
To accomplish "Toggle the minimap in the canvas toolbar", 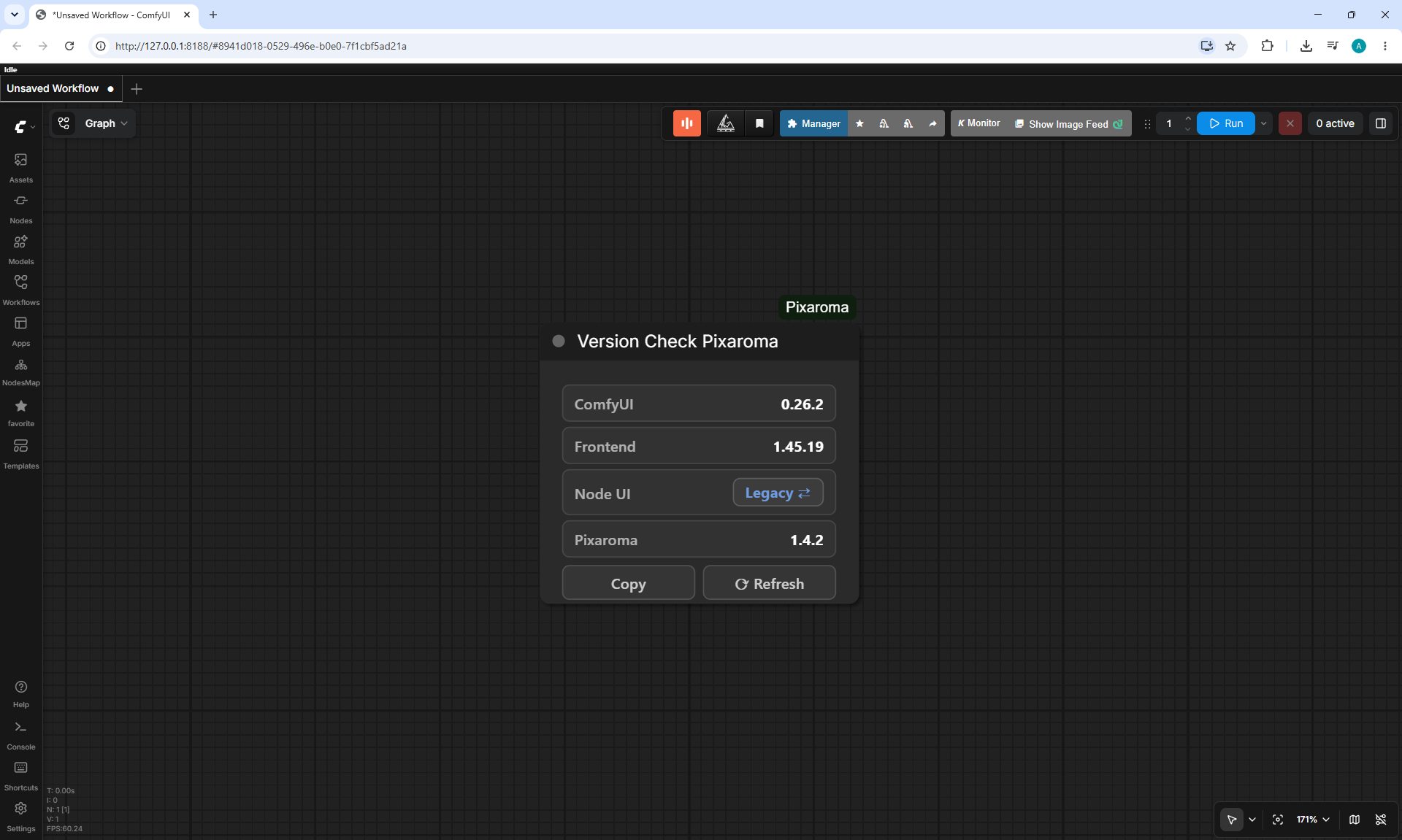I will [x=1355, y=820].
